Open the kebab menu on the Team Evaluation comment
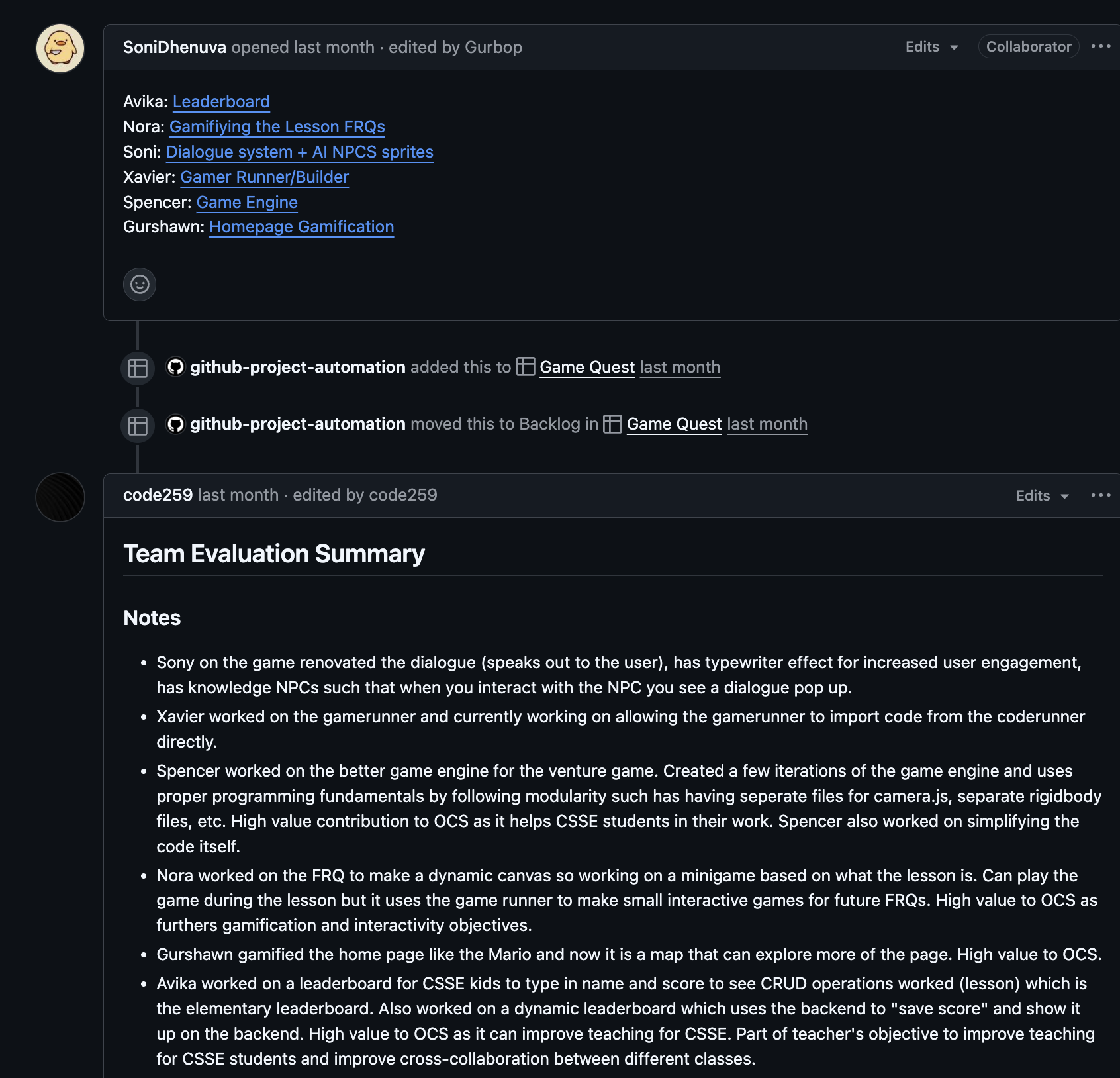Viewport: 1120px width, 1078px height. pos(1099,495)
